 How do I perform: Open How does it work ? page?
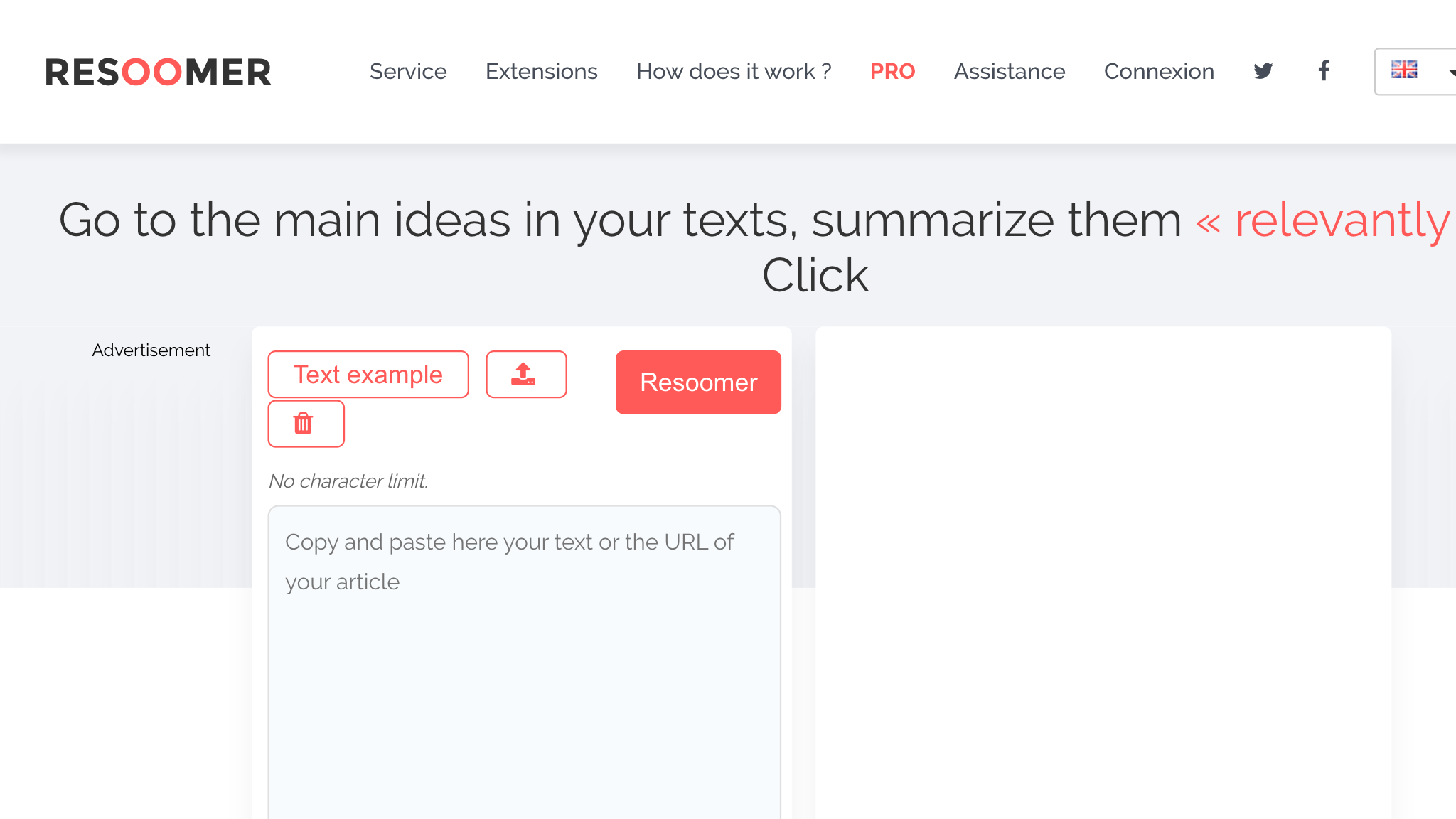(734, 72)
